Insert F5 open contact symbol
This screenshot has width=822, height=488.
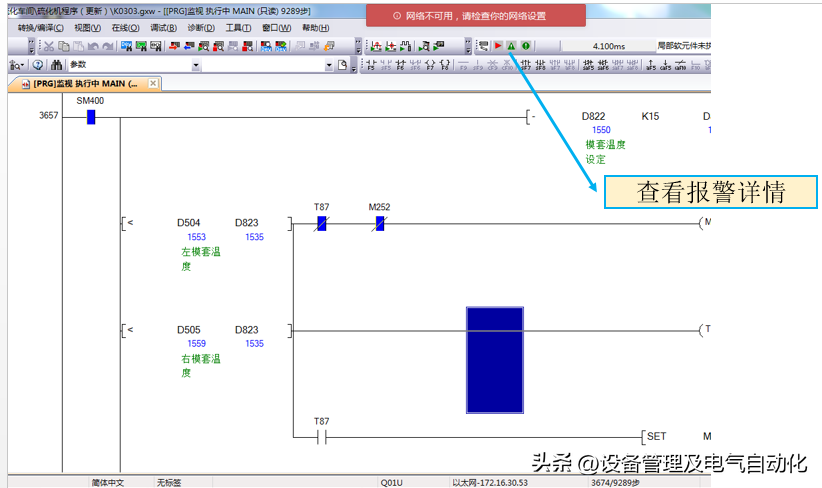(x=371, y=66)
